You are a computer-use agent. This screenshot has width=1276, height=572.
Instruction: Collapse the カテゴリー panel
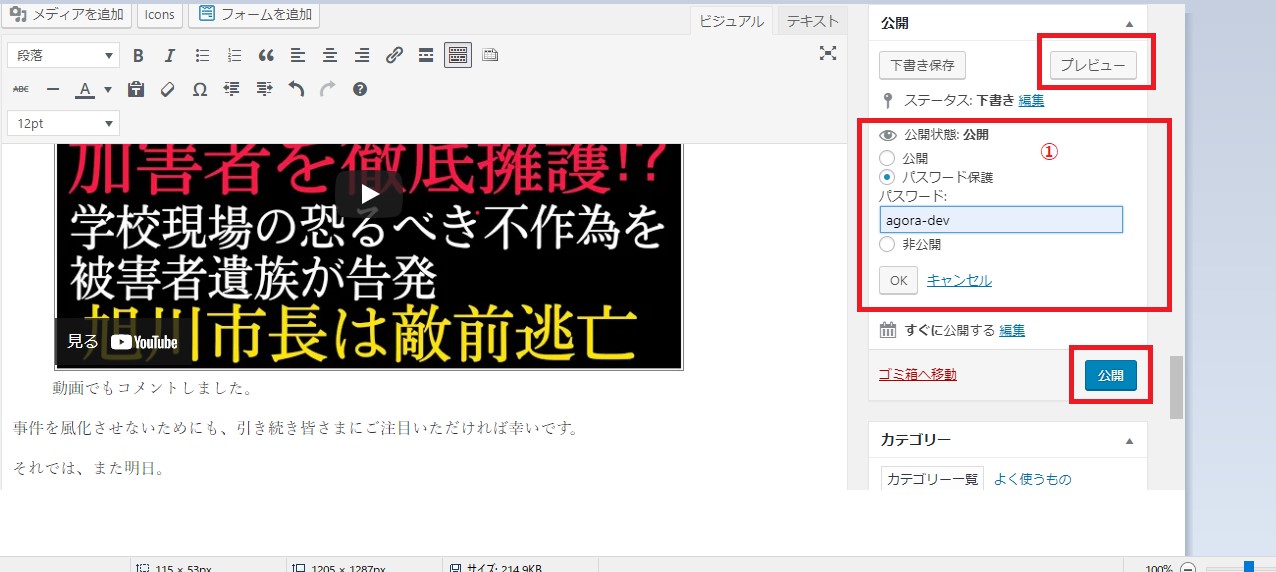click(1130, 441)
